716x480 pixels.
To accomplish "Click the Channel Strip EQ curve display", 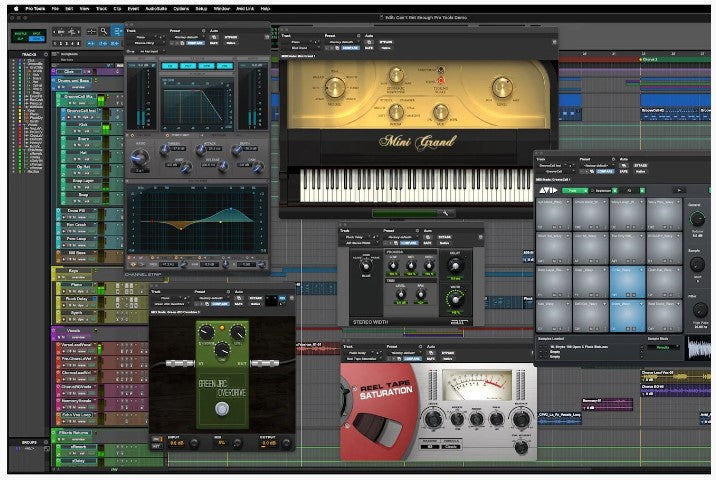I will coord(196,217).
